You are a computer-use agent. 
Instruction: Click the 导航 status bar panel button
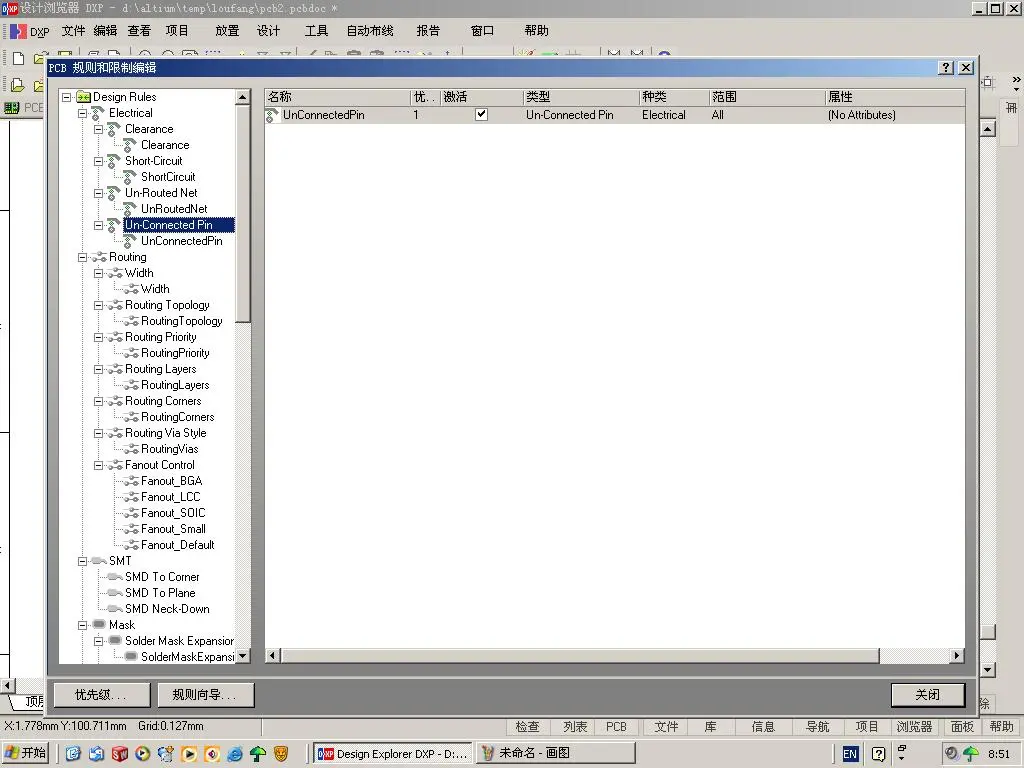pyautogui.click(x=818, y=727)
